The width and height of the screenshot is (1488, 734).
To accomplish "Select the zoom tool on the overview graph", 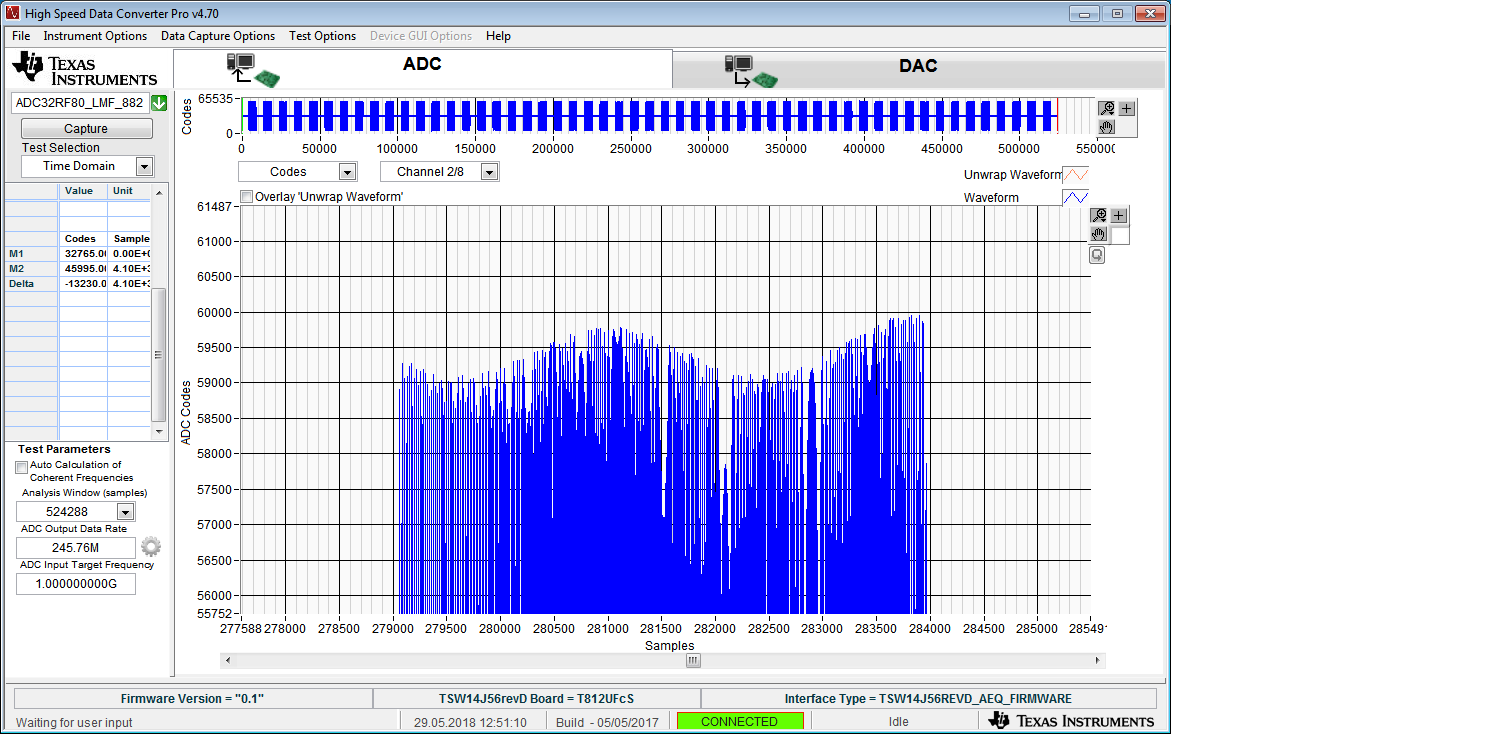I will tap(1107, 108).
